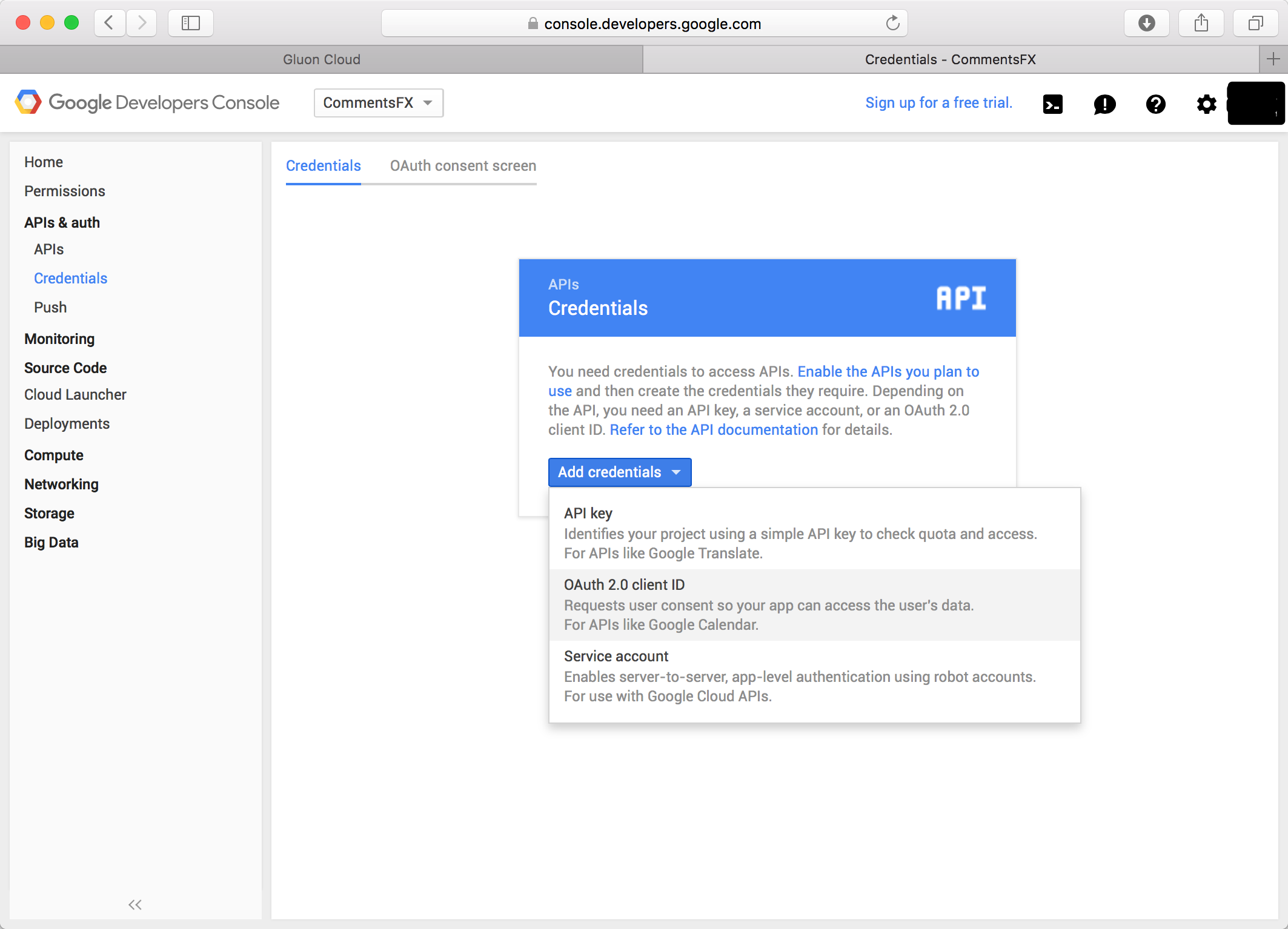Open APIs under APIs & auth

pyautogui.click(x=48, y=250)
